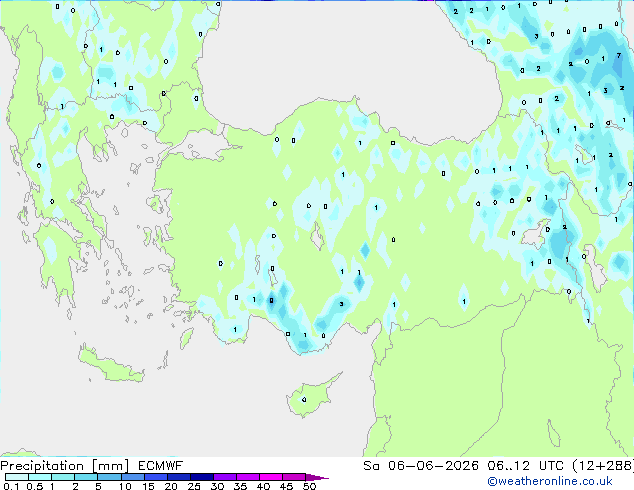This screenshot has height=490, width=634.
Task: Click the 35–40 mm magenta legend swatch
Action: click(247, 477)
